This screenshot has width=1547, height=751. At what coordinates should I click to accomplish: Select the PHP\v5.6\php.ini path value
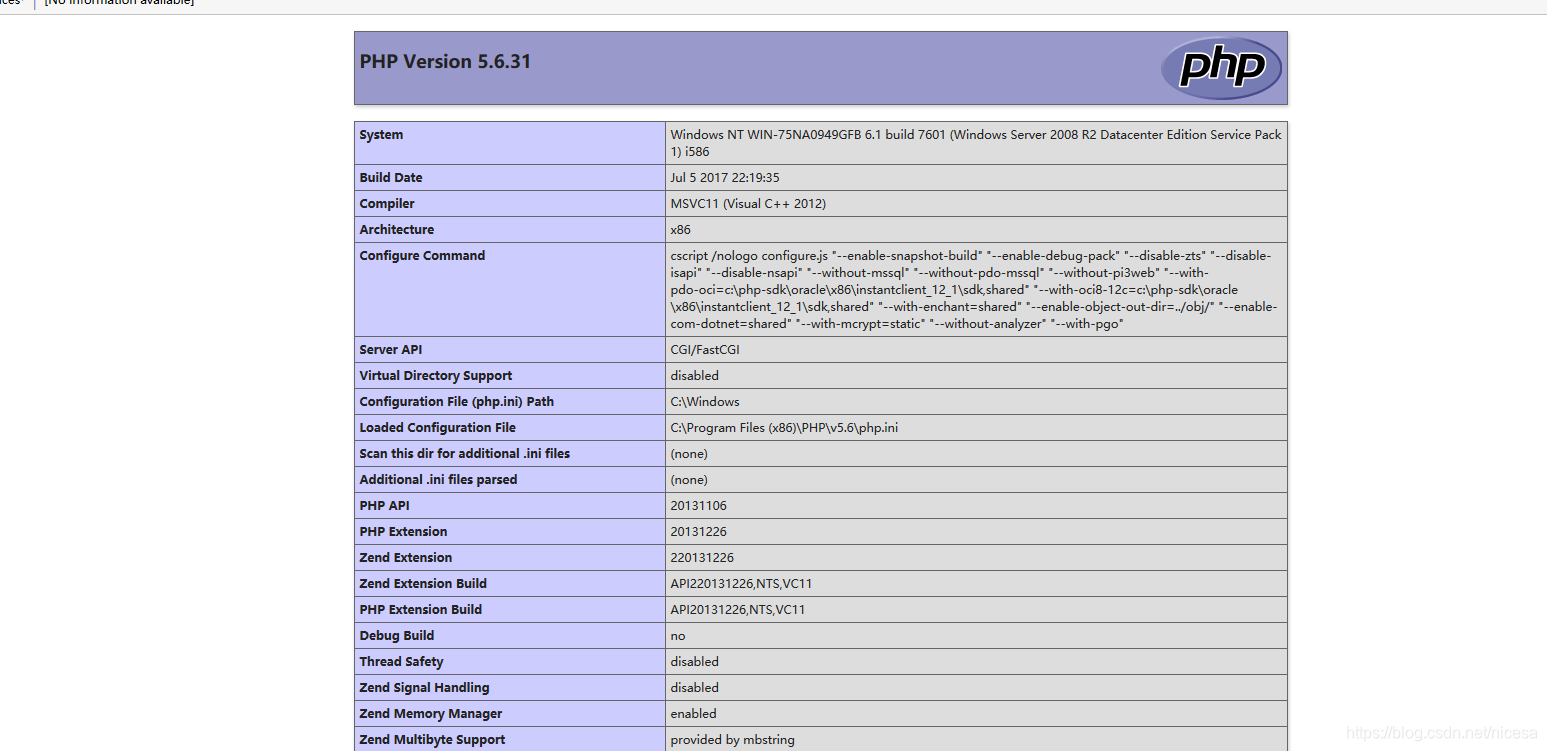[784, 428]
